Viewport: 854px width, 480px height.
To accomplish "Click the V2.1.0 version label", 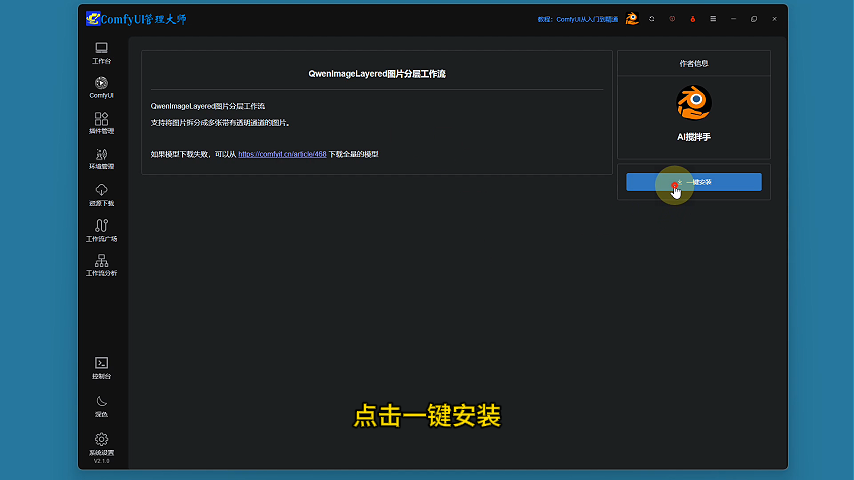I will [x=101, y=461].
